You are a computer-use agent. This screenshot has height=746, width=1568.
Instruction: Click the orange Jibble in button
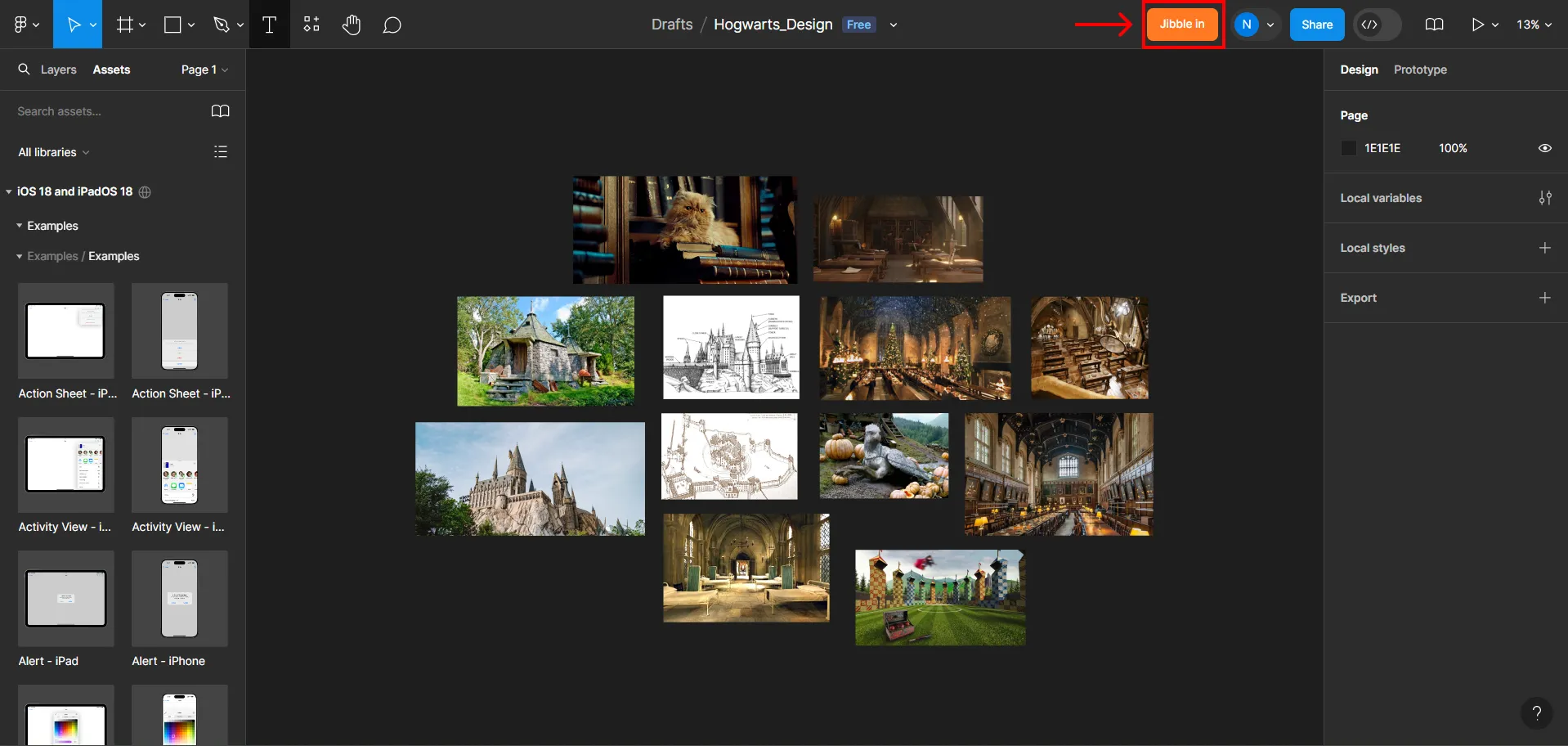pos(1181,25)
